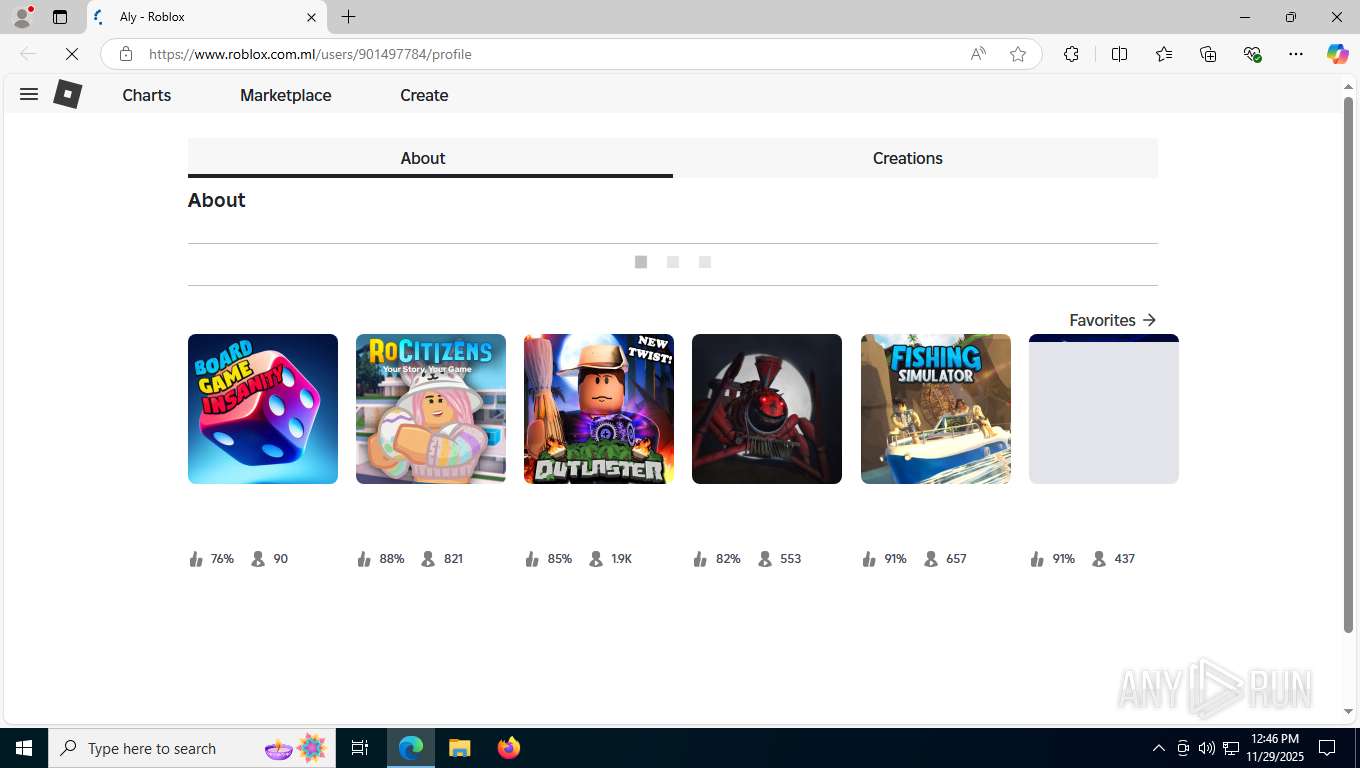The height and width of the screenshot is (768, 1360).
Task: Show hidden system tray icons
Action: coord(1159,748)
